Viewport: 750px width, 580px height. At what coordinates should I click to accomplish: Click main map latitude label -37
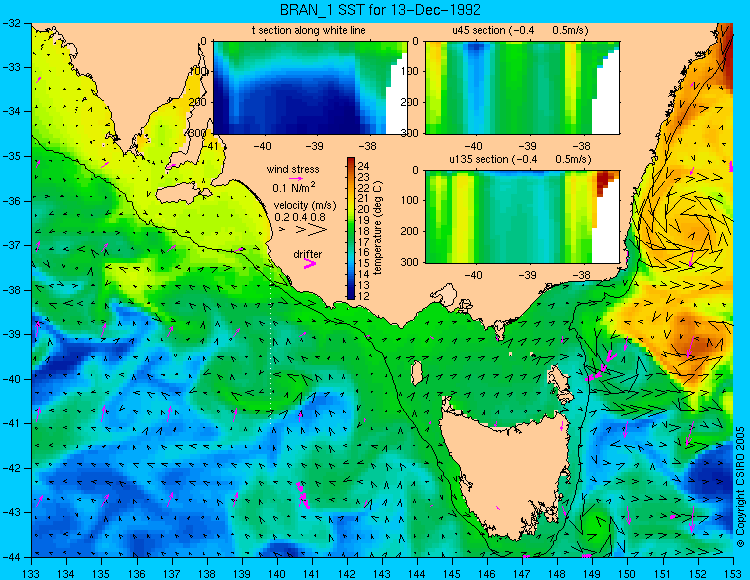coord(11,245)
